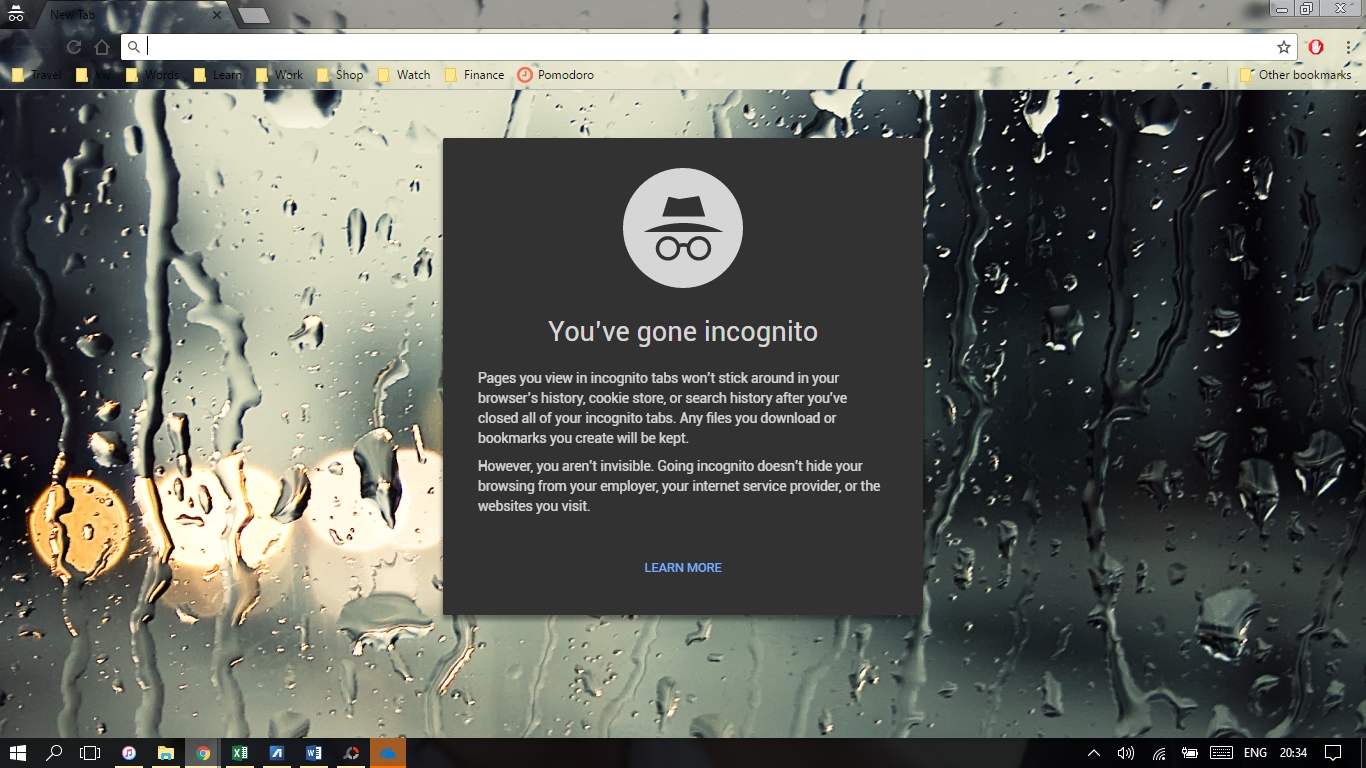The image size is (1366, 768).
Task: Show hidden system tray icons
Action: pos(1094,753)
